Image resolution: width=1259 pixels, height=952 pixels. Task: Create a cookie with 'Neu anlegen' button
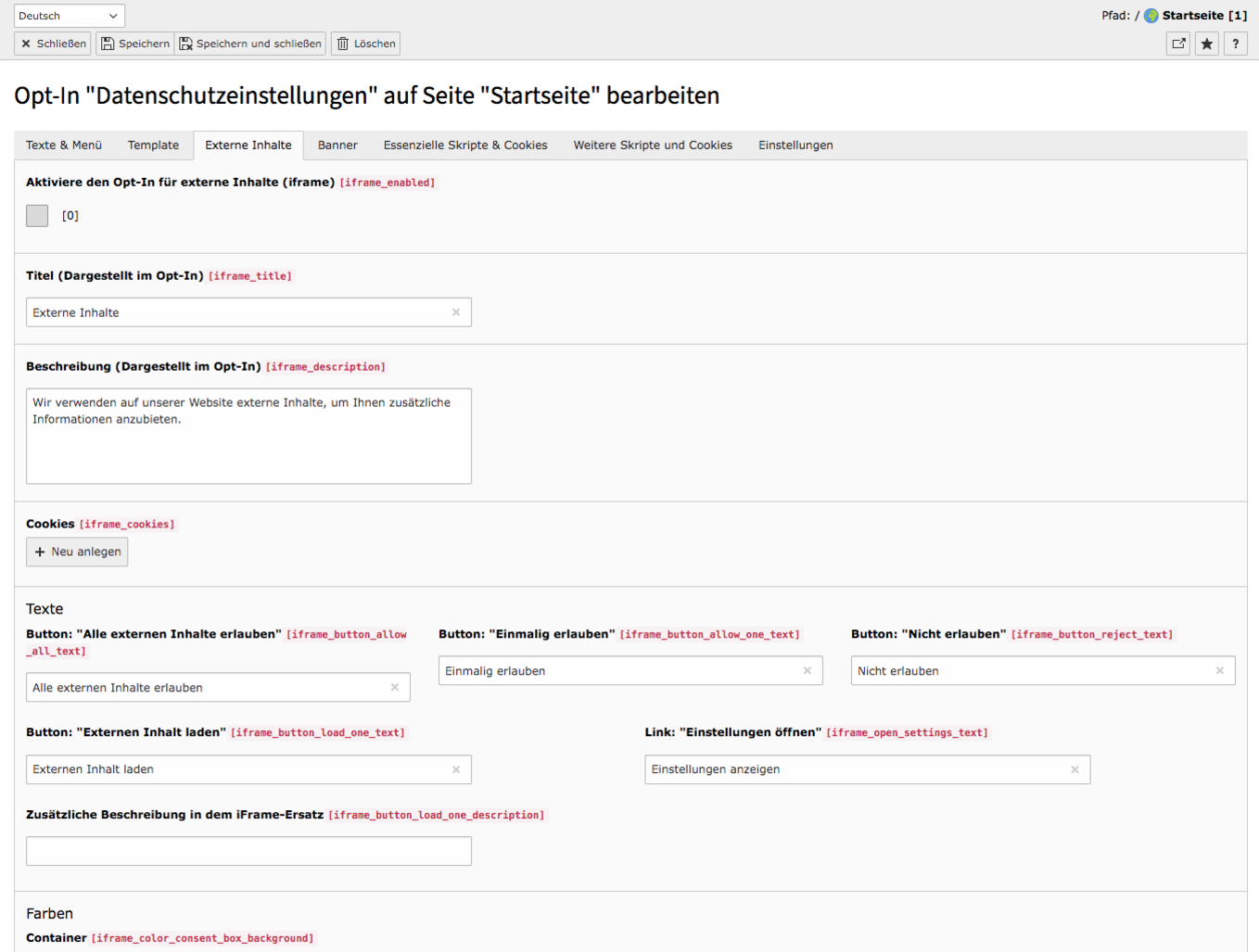pos(76,552)
